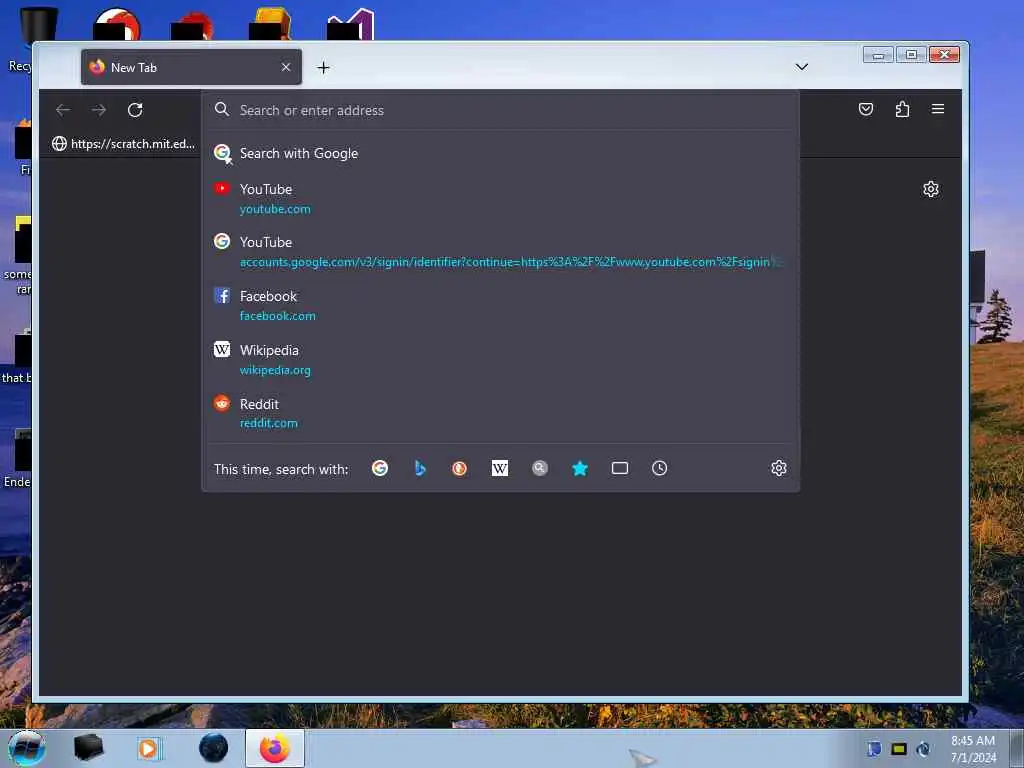Click the taskbar clock showing 8:45 AM
This screenshot has width=1024, height=768.
973,748
